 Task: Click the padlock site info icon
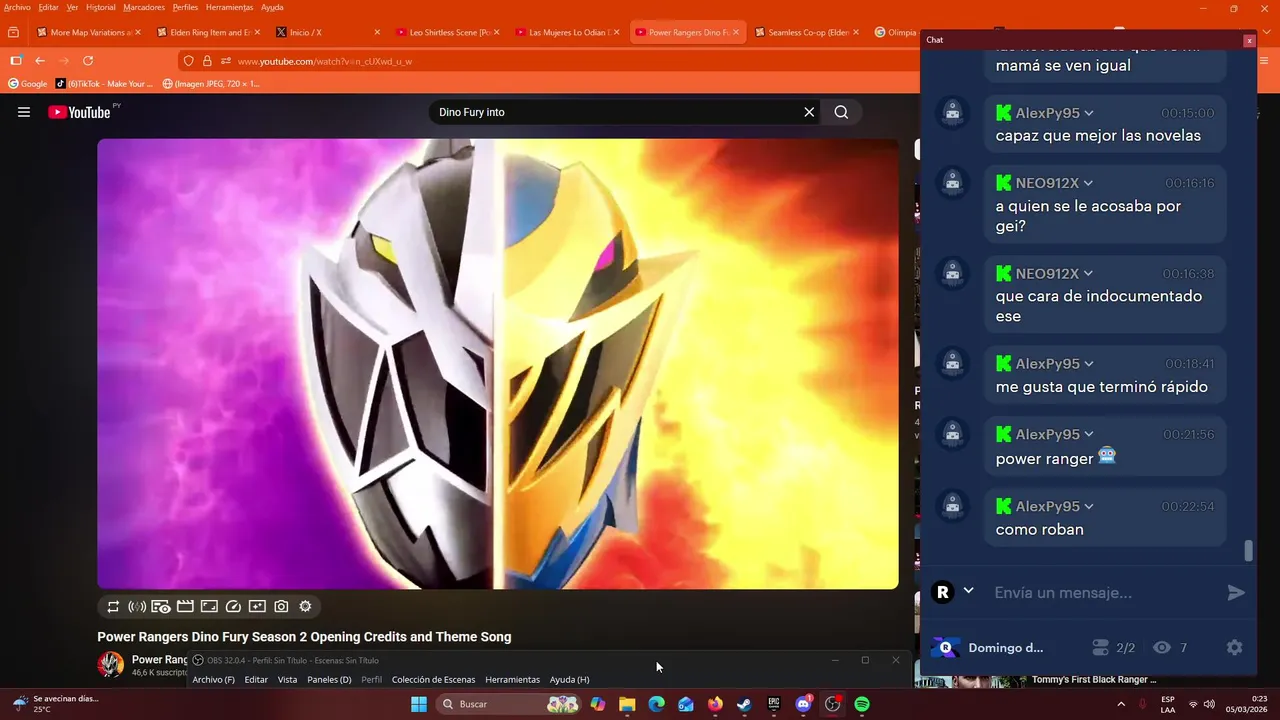coord(207,61)
